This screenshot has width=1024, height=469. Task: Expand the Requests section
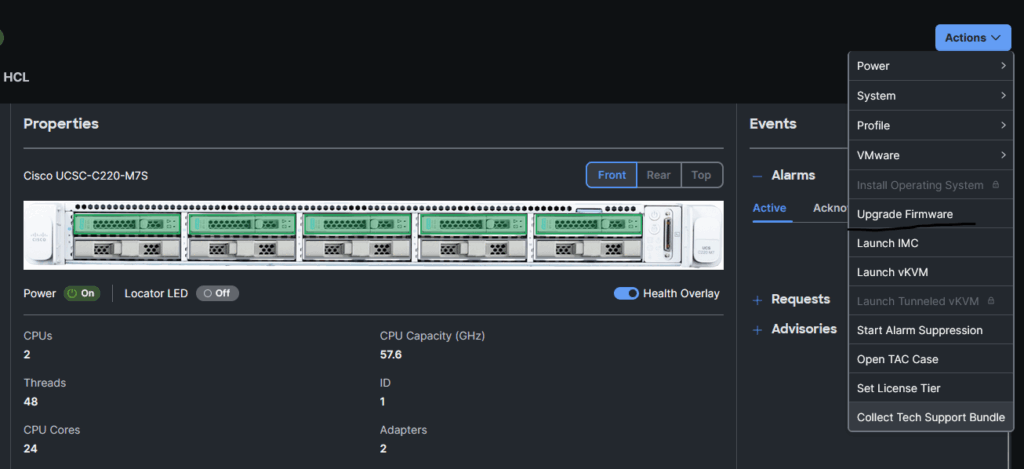(x=758, y=300)
